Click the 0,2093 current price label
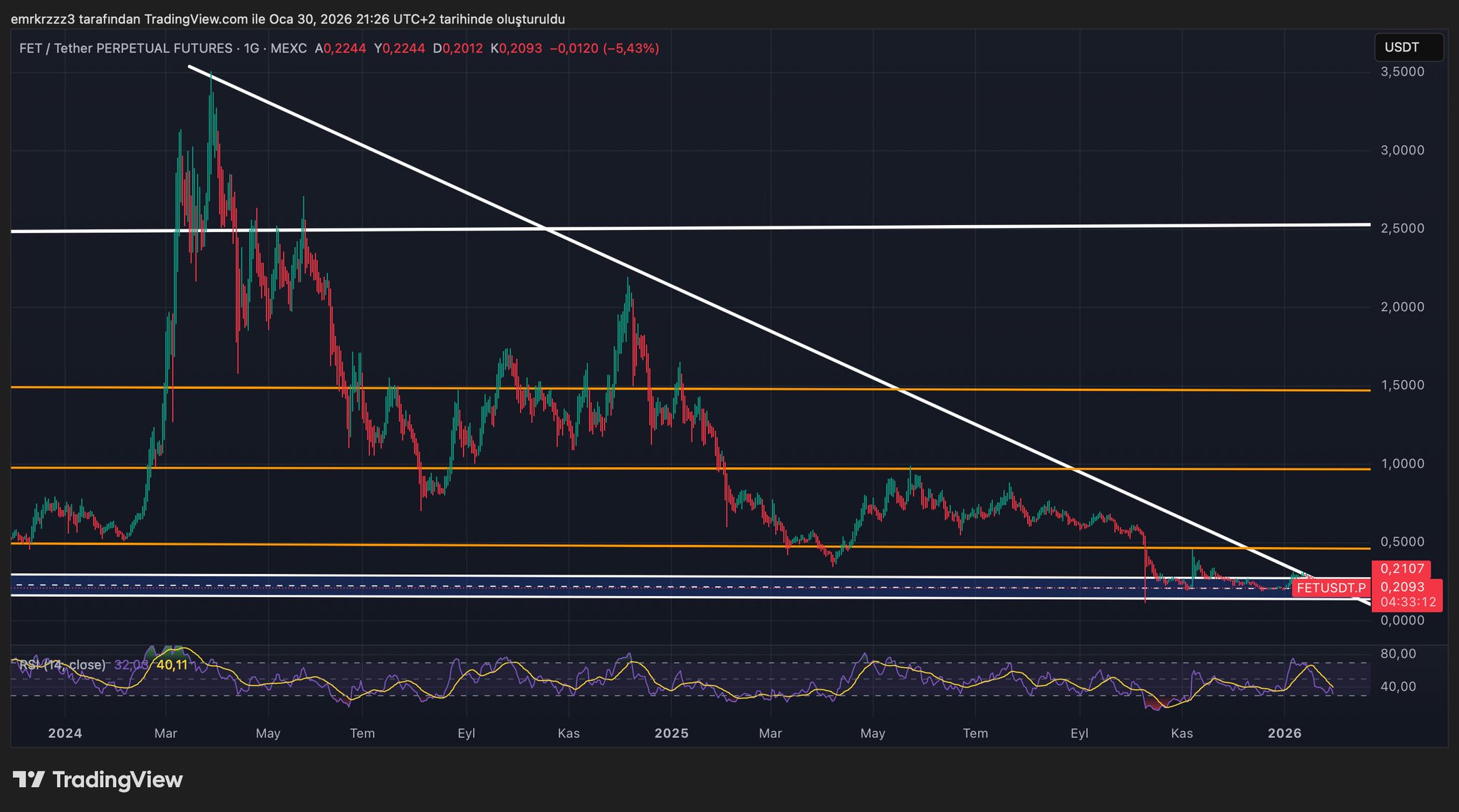1459x812 pixels. tap(1402, 587)
